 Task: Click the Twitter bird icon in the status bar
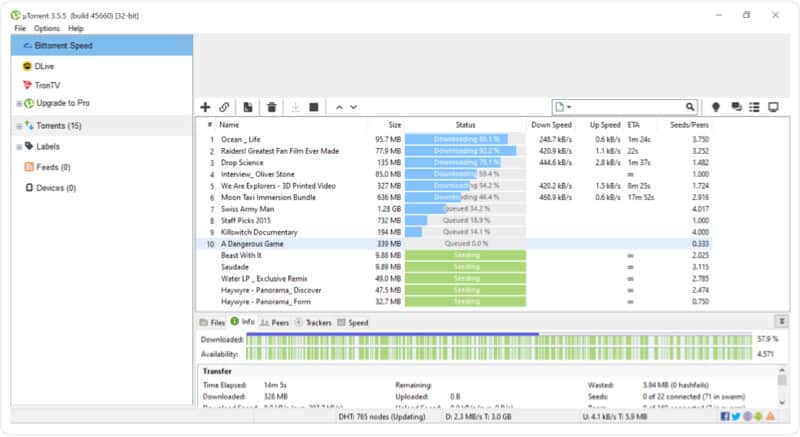pyautogui.click(x=736, y=417)
